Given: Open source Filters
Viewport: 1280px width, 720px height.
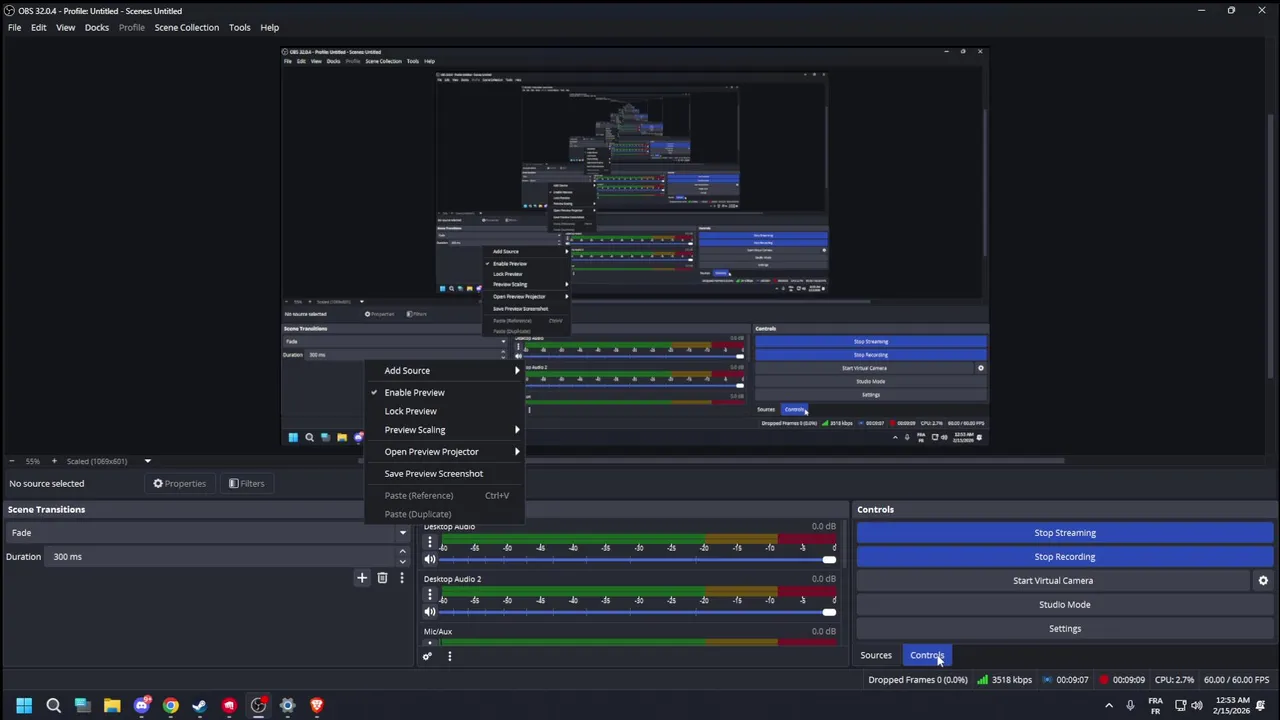Looking at the screenshot, I should [246, 484].
